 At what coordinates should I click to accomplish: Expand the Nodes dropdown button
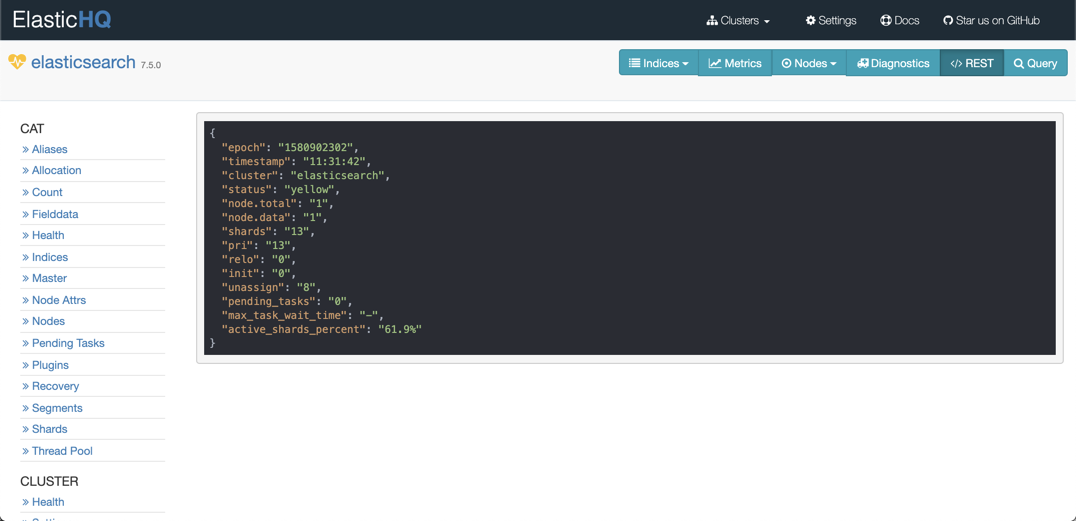(x=809, y=63)
